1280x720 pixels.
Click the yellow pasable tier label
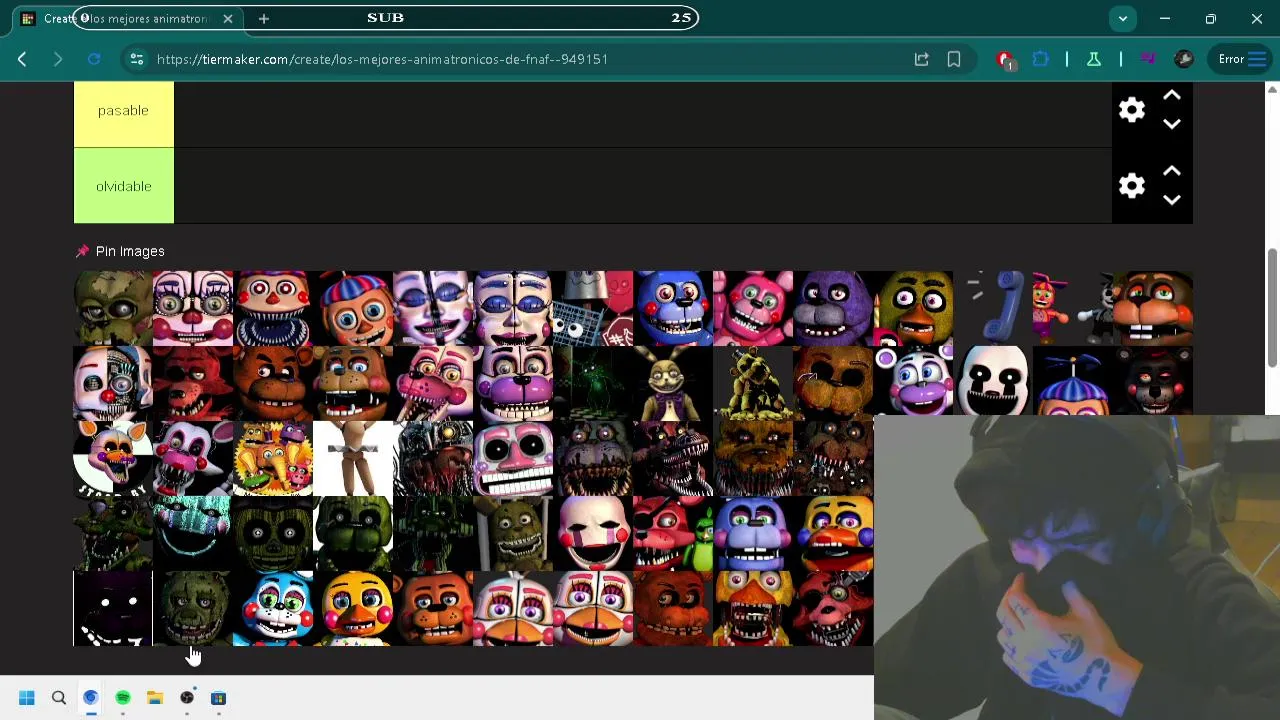pyautogui.click(x=124, y=110)
